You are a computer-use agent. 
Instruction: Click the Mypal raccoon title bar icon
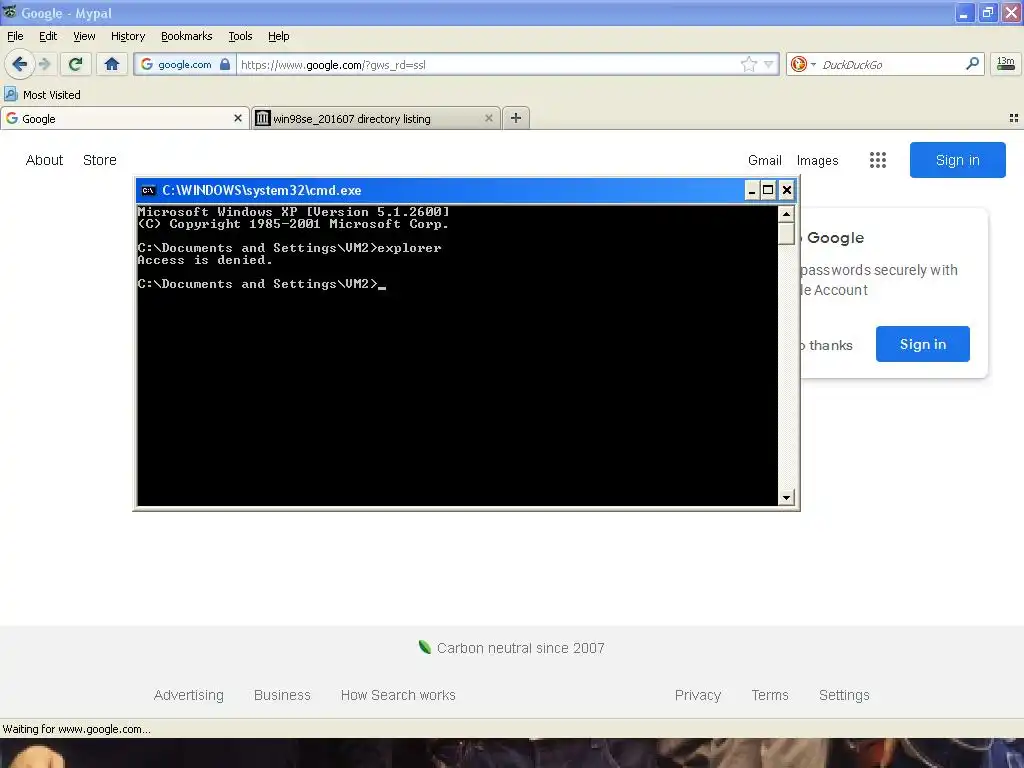10,12
